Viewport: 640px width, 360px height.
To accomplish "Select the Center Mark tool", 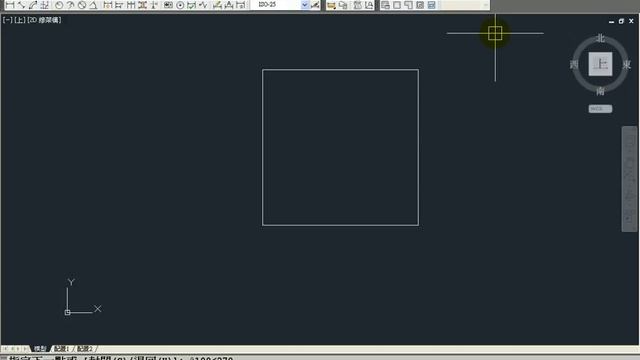I will (180, 5).
